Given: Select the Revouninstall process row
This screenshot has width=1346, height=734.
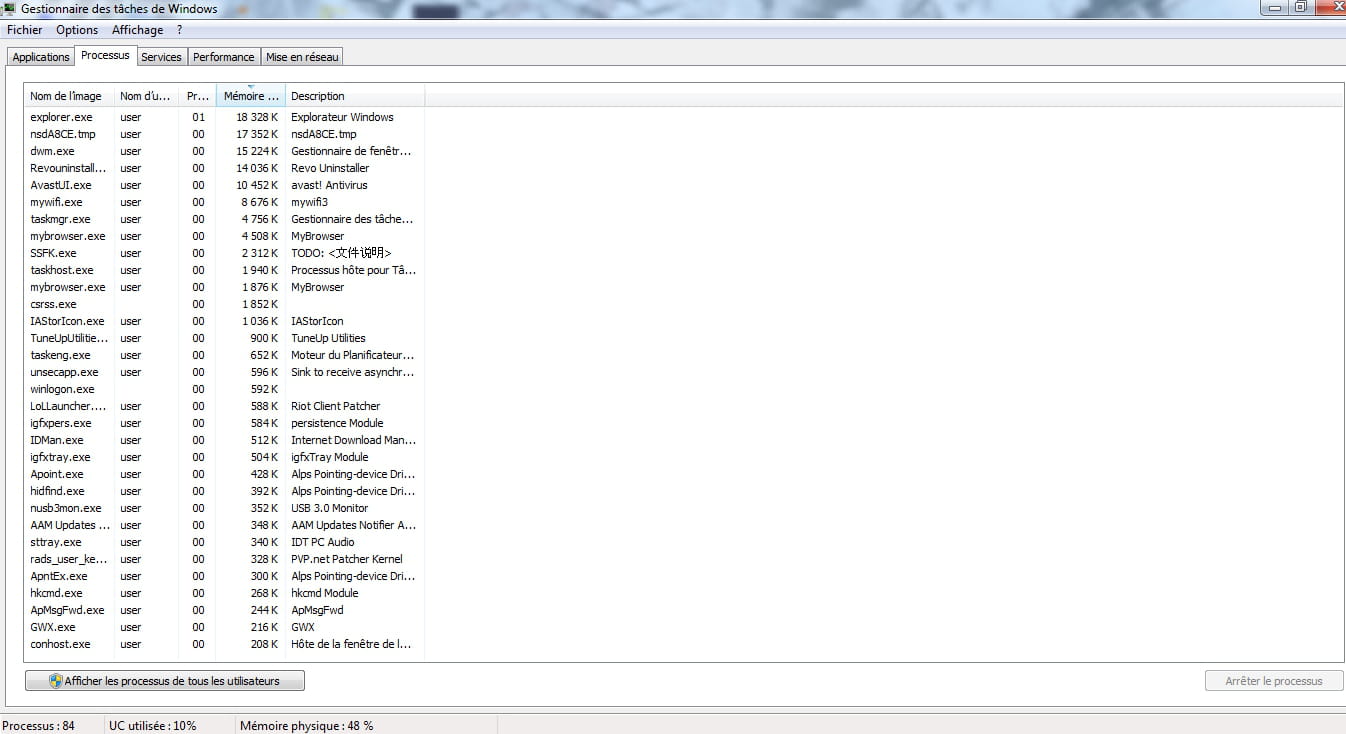Looking at the screenshot, I should [x=225, y=168].
